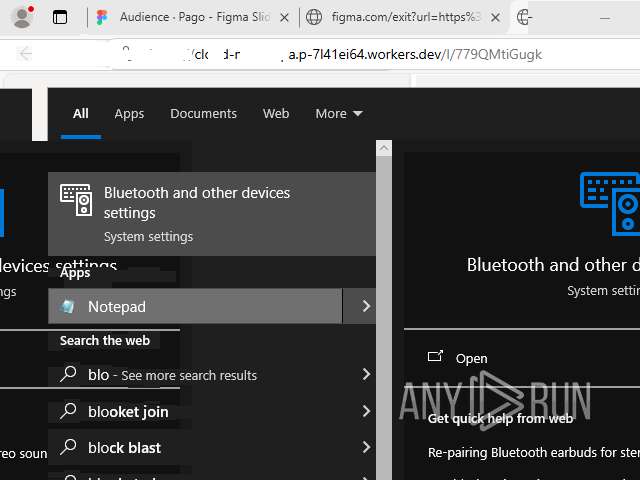Click the Search the web heading
The width and height of the screenshot is (640, 480).
[105, 340]
